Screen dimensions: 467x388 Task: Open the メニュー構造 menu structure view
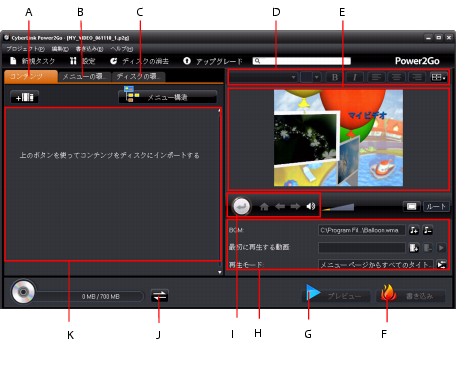(168, 97)
